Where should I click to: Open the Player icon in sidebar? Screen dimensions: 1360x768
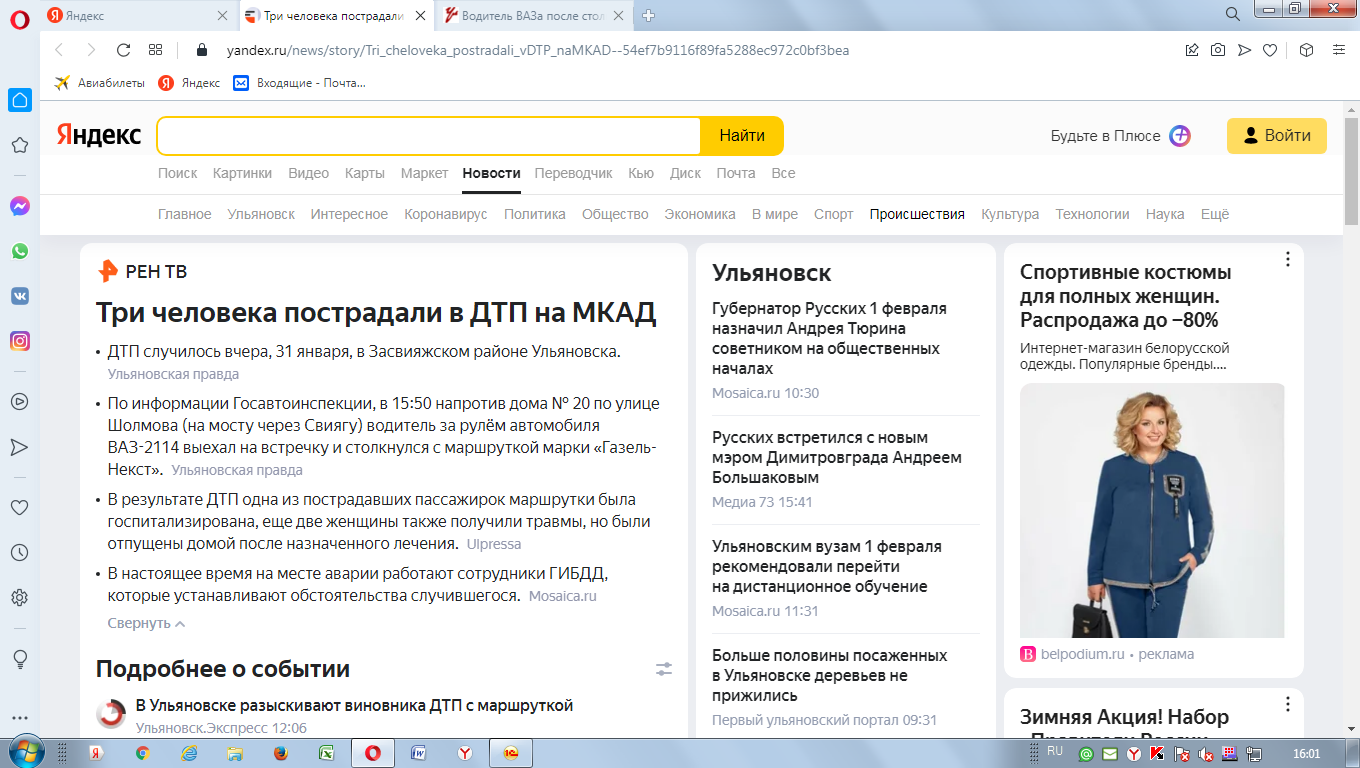(19, 401)
